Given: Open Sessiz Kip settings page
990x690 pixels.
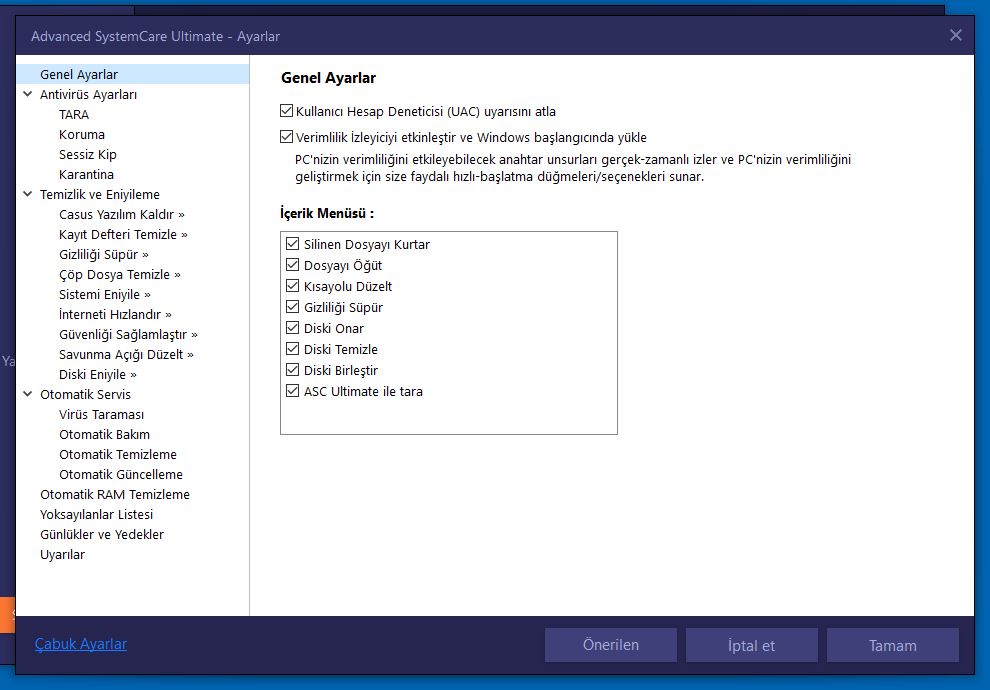Looking at the screenshot, I should pos(87,155).
